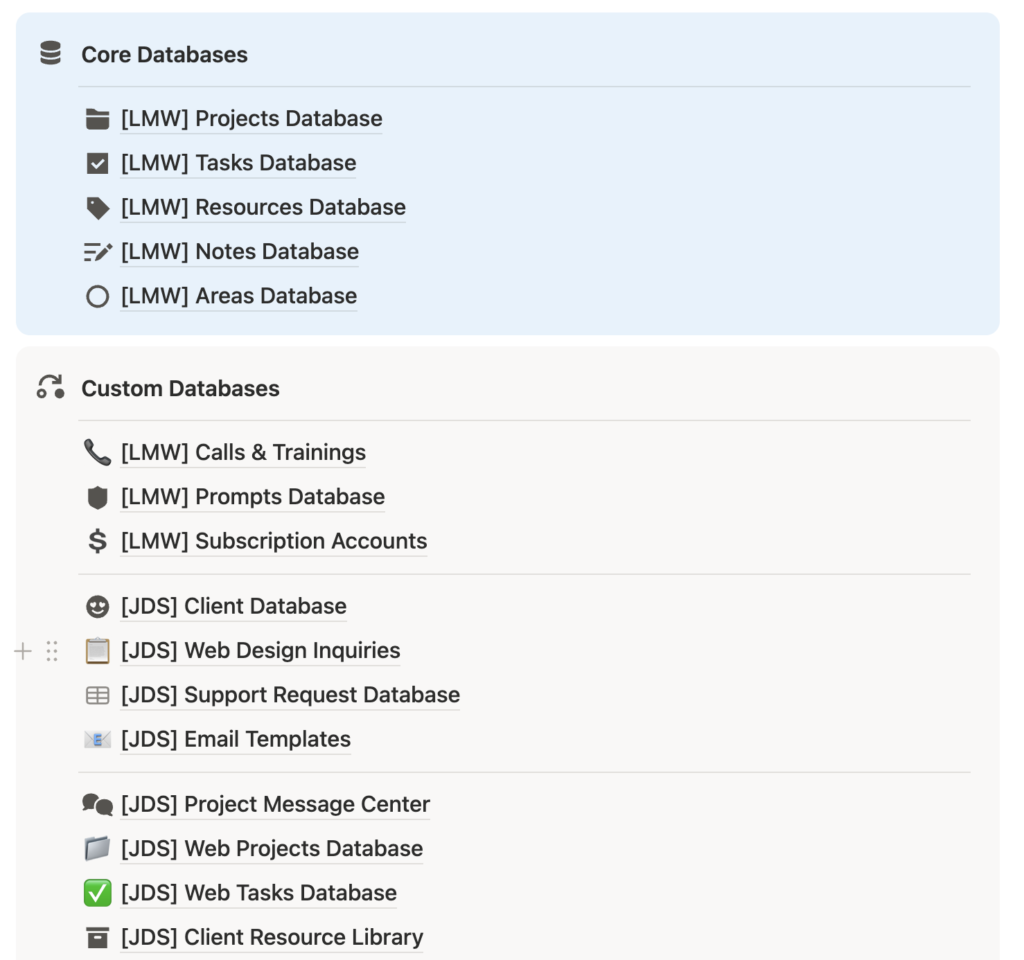Click the tag icon beside Resources Database
Screen dimensions: 1024x960
click(97, 208)
